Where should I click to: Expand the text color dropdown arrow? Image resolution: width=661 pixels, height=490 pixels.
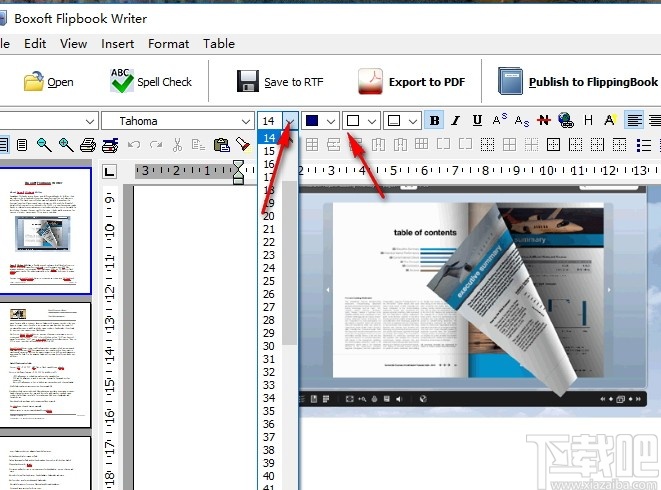(331, 121)
